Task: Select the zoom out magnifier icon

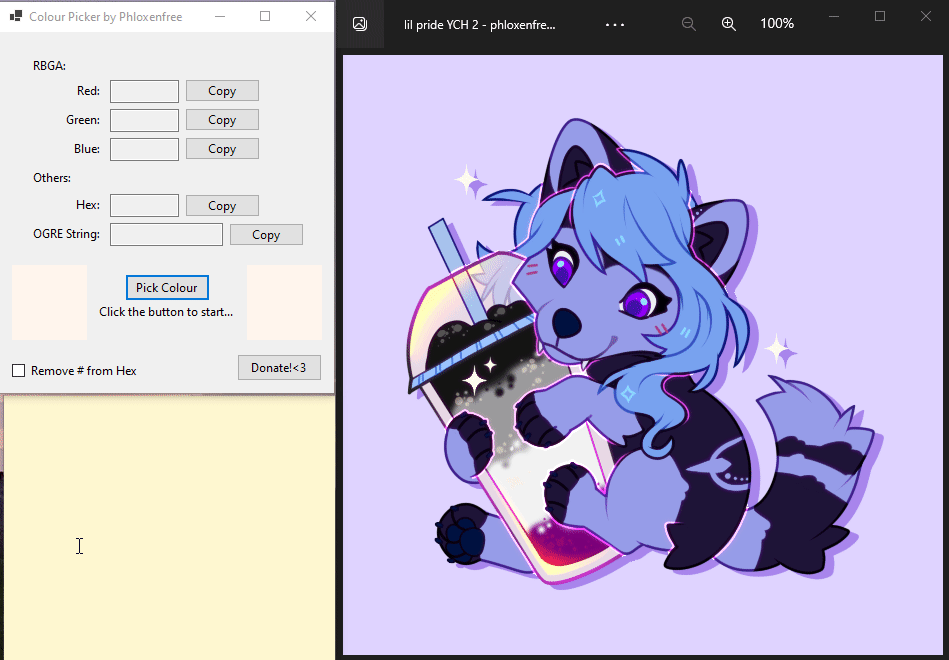Action: tap(689, 23)
